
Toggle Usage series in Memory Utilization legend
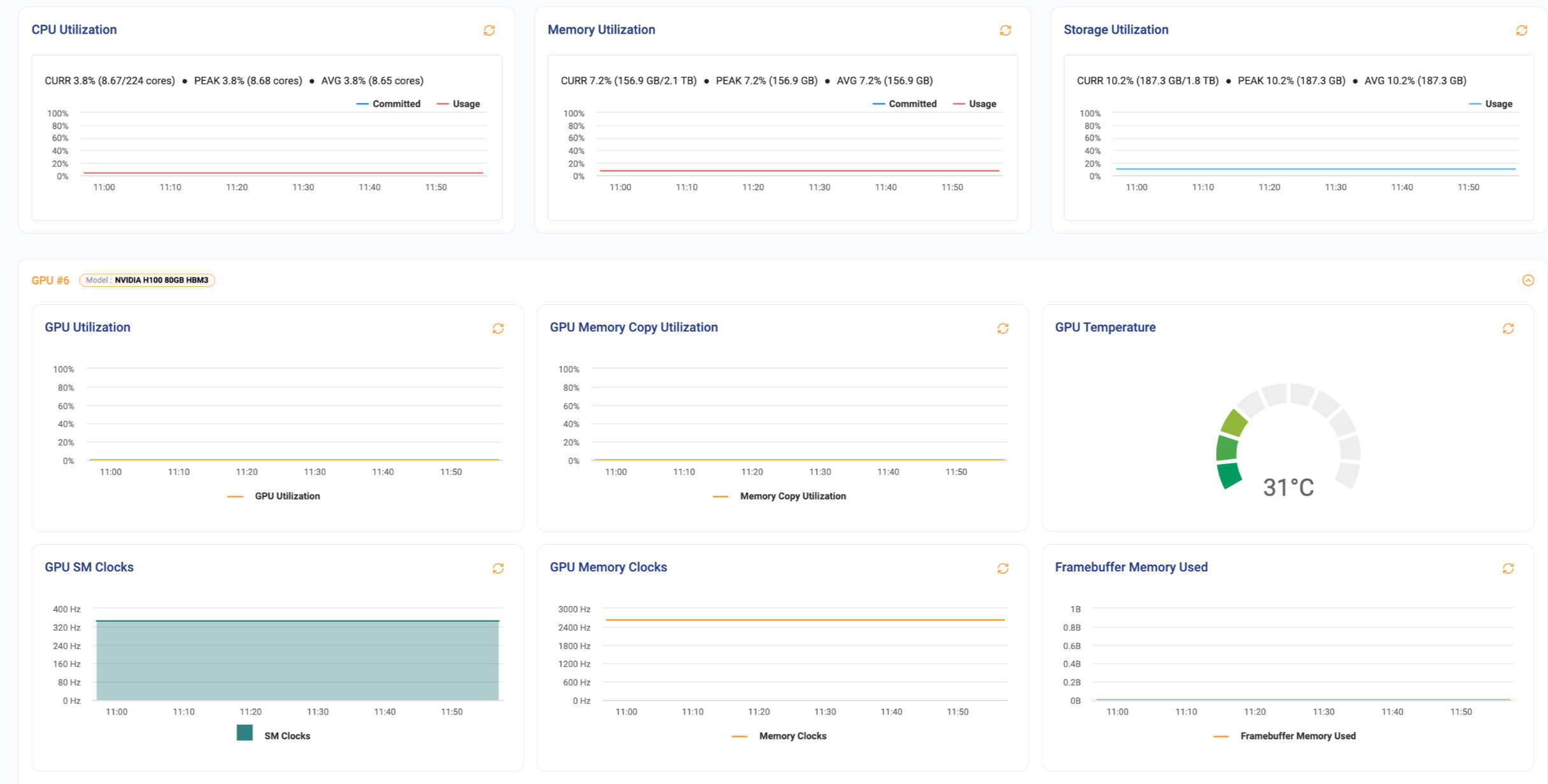pyautogui.click(x=975, y=104)
